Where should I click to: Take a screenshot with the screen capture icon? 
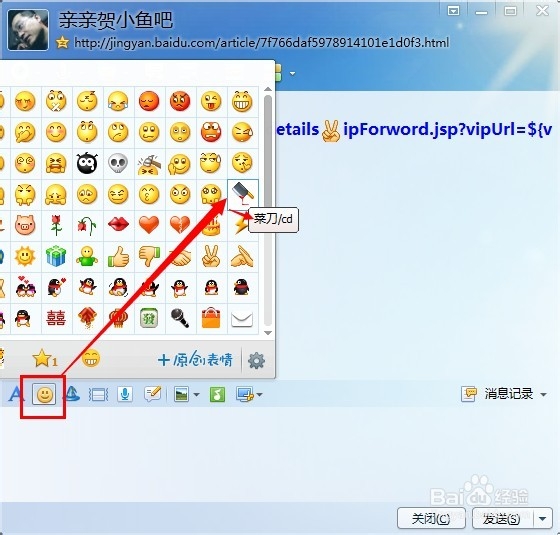(245, 395)
